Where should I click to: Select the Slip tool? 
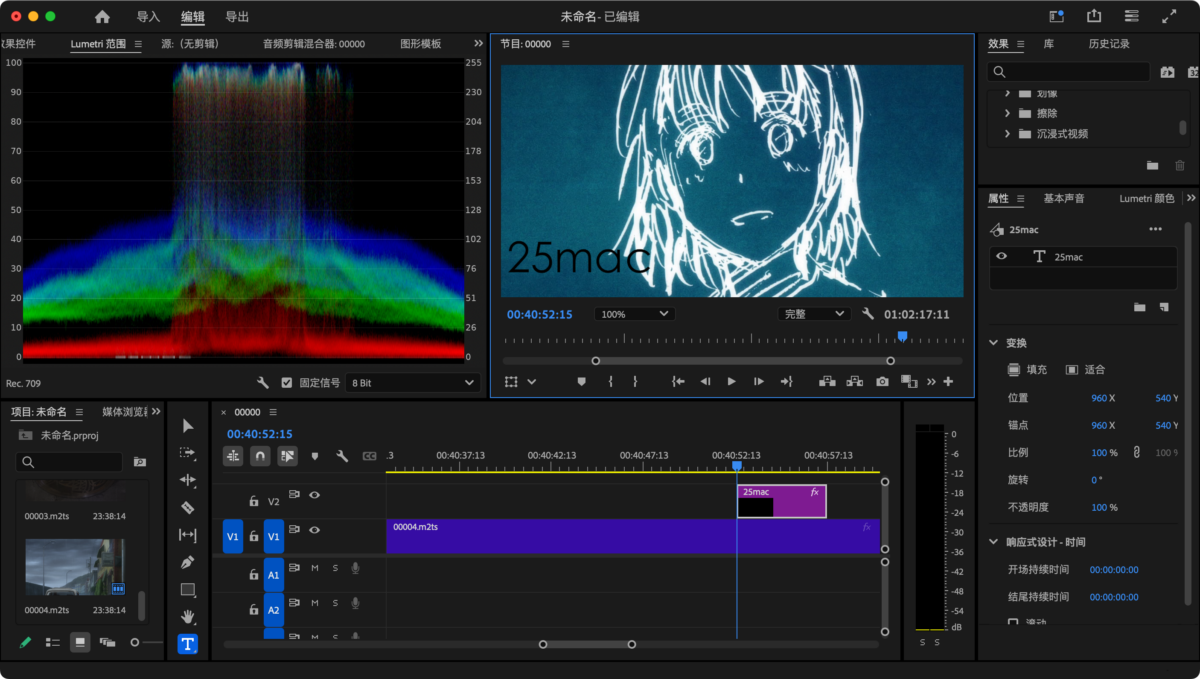pyautogui.click(x=188, y=535)
